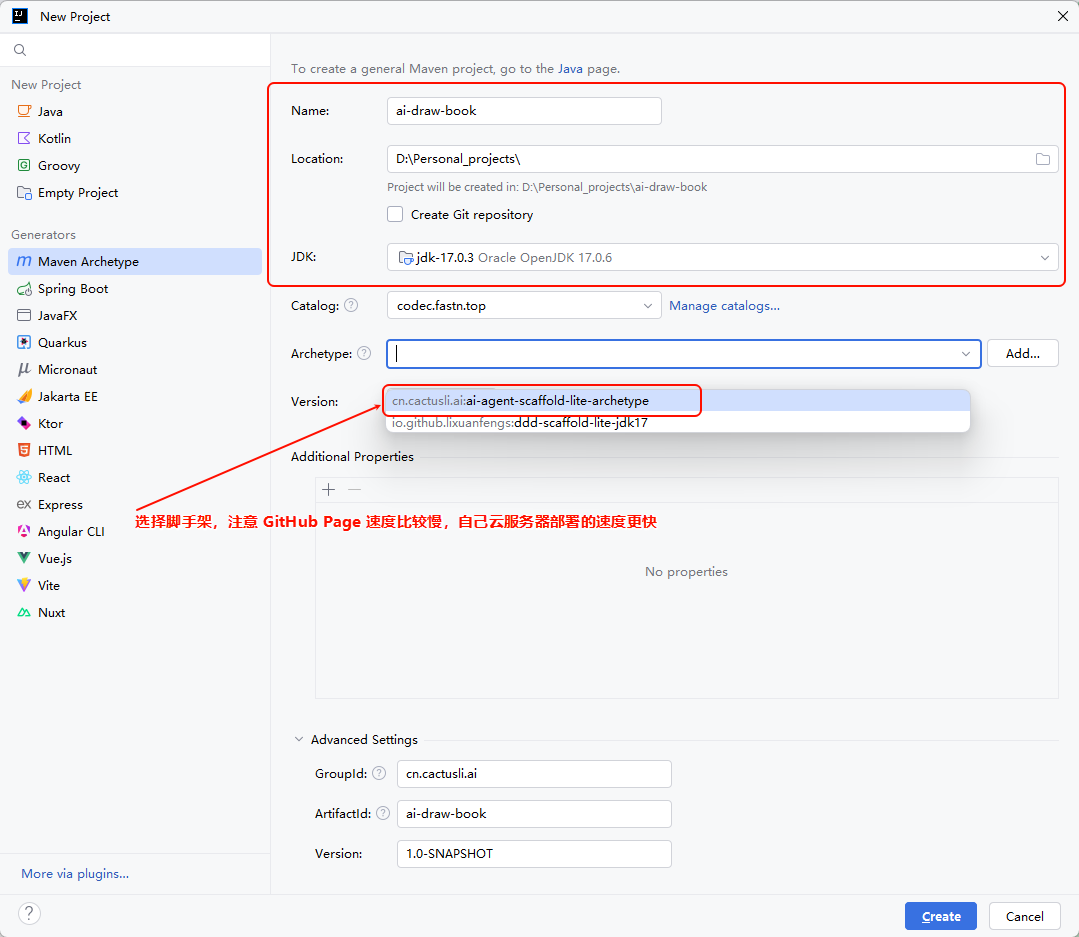1079x937 pixels.
Task: Click the Kotlin icon in sidebar
Action: [24, 138]
